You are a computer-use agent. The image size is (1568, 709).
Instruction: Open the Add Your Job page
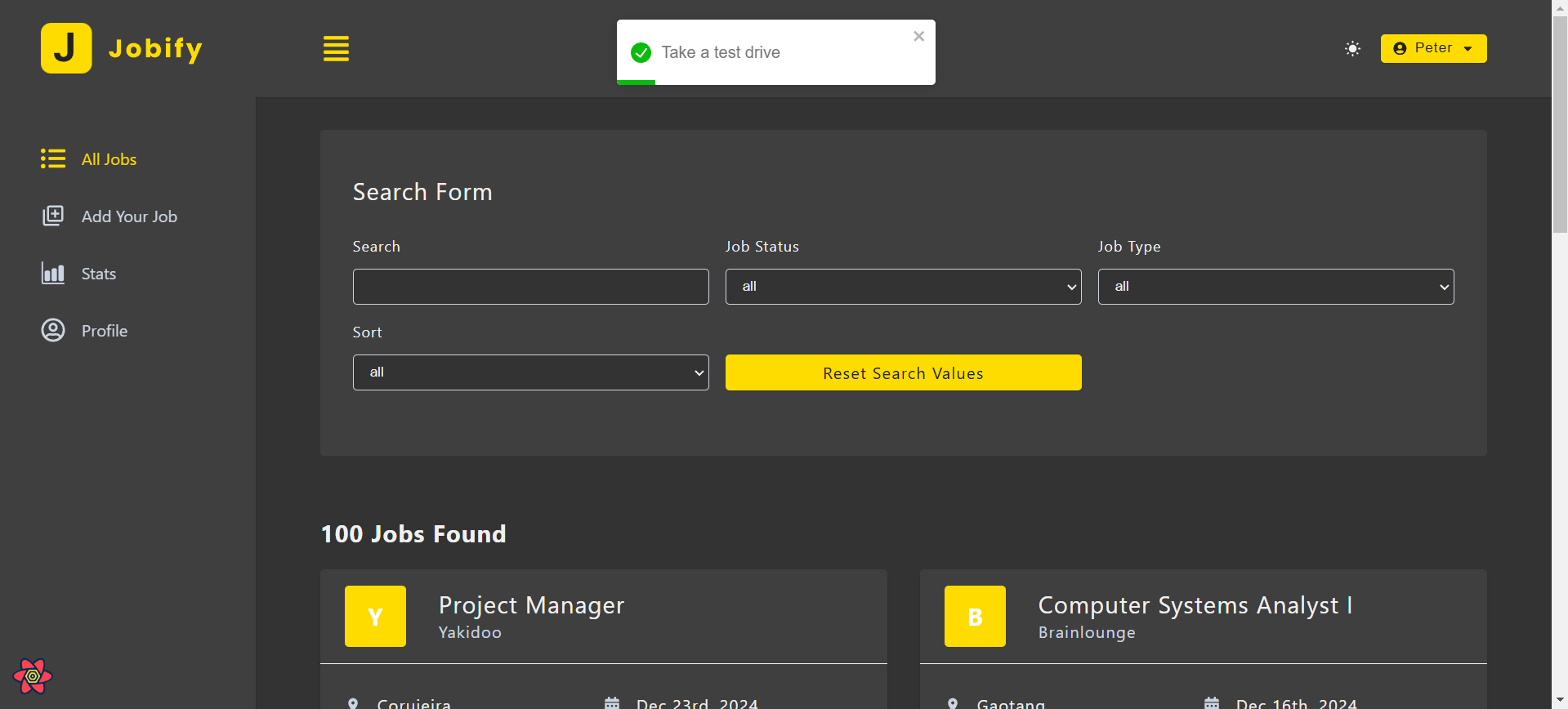(x=129, y=216)
